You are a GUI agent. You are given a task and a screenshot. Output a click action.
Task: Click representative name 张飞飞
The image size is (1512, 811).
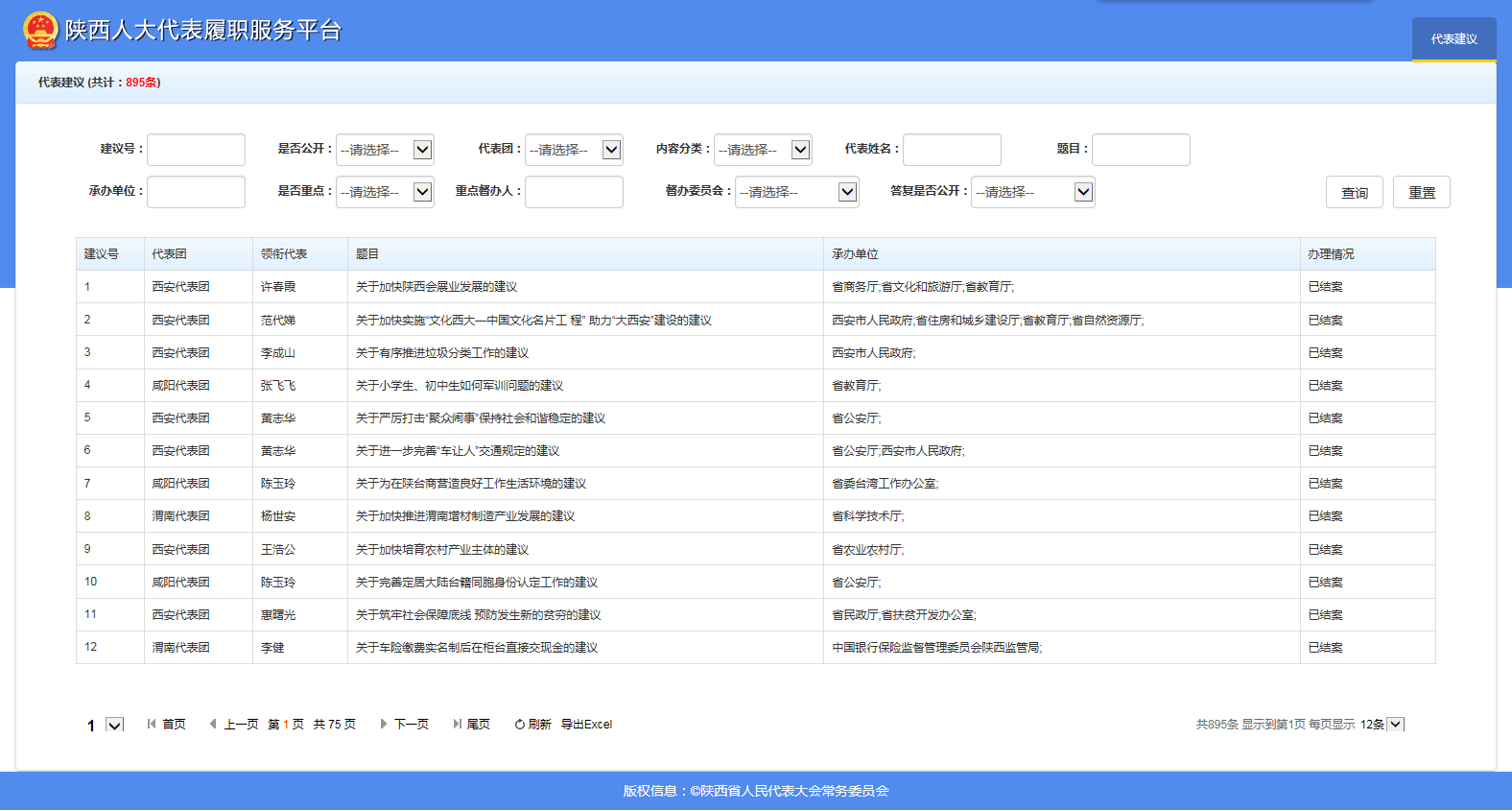click(x=278, y=386)
